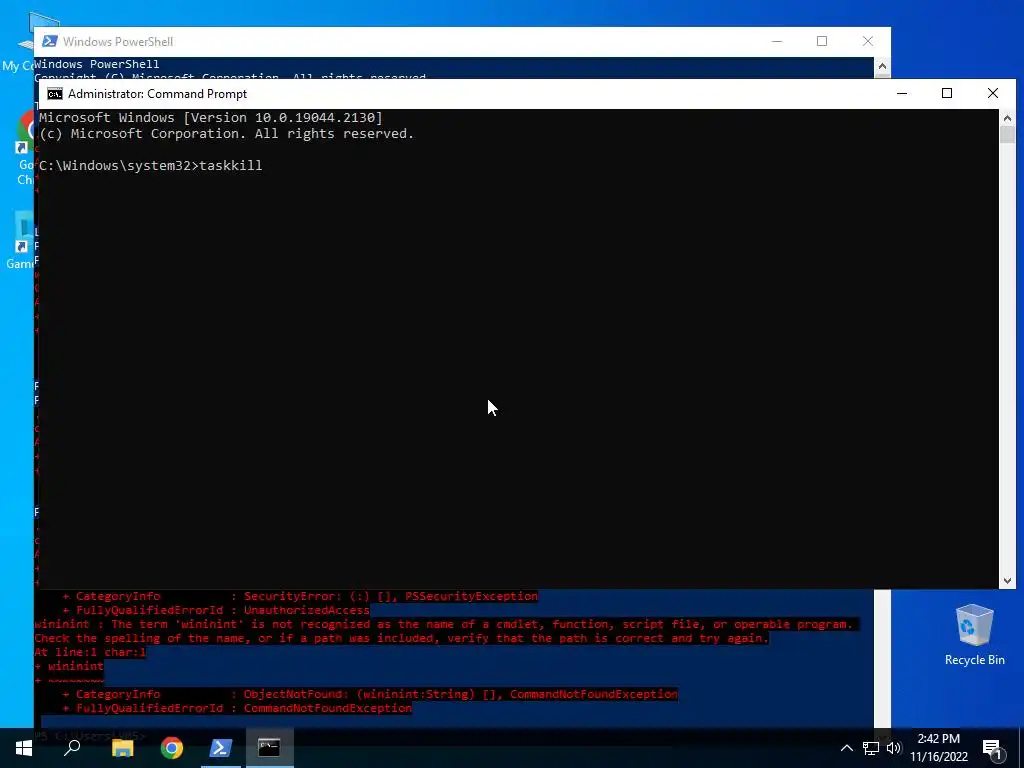The height and width of the screenshot is (768, 1024).
Task: Open taskbar Search magnifier
Action: (x=72, y=748)
